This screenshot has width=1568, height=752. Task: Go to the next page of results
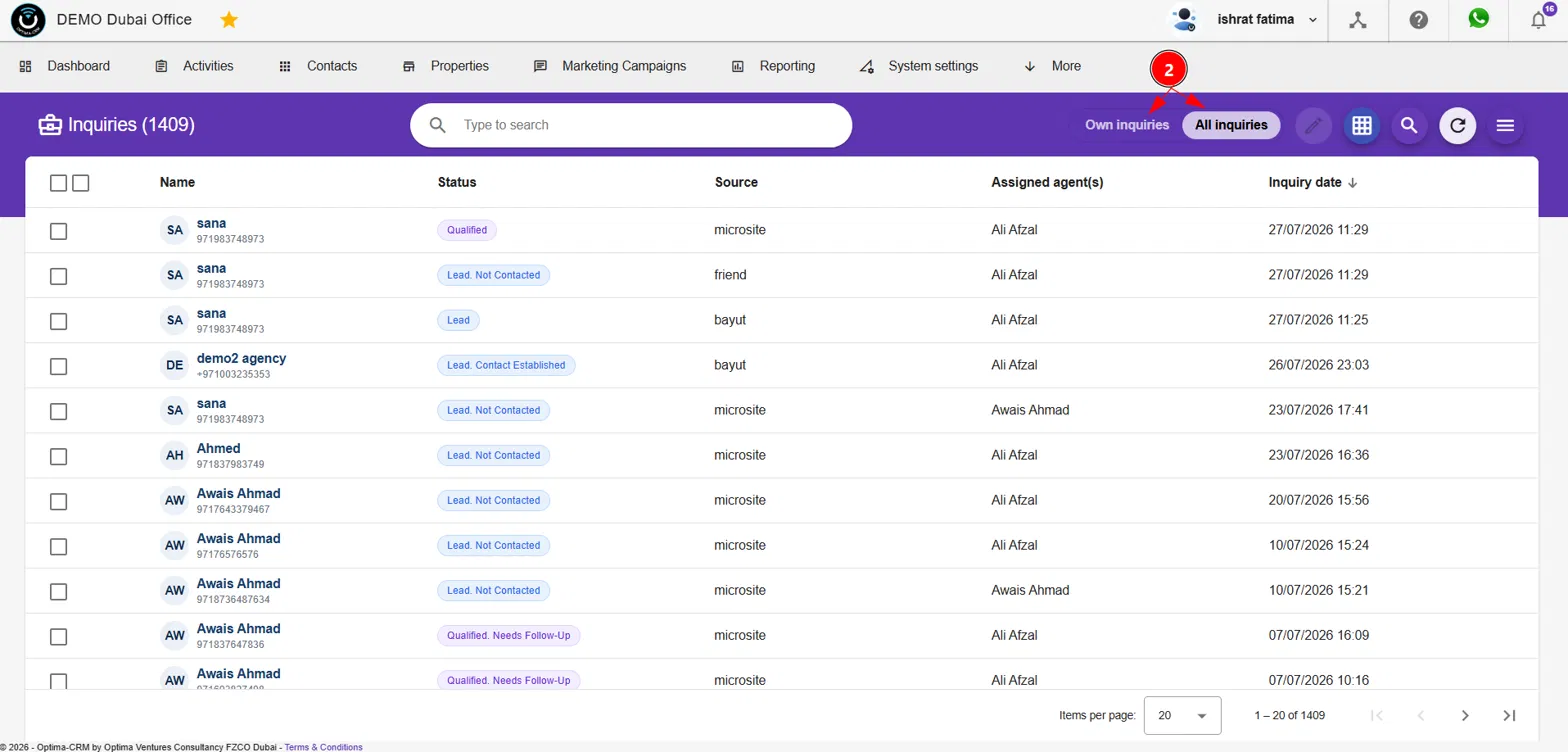[1465, 716]
